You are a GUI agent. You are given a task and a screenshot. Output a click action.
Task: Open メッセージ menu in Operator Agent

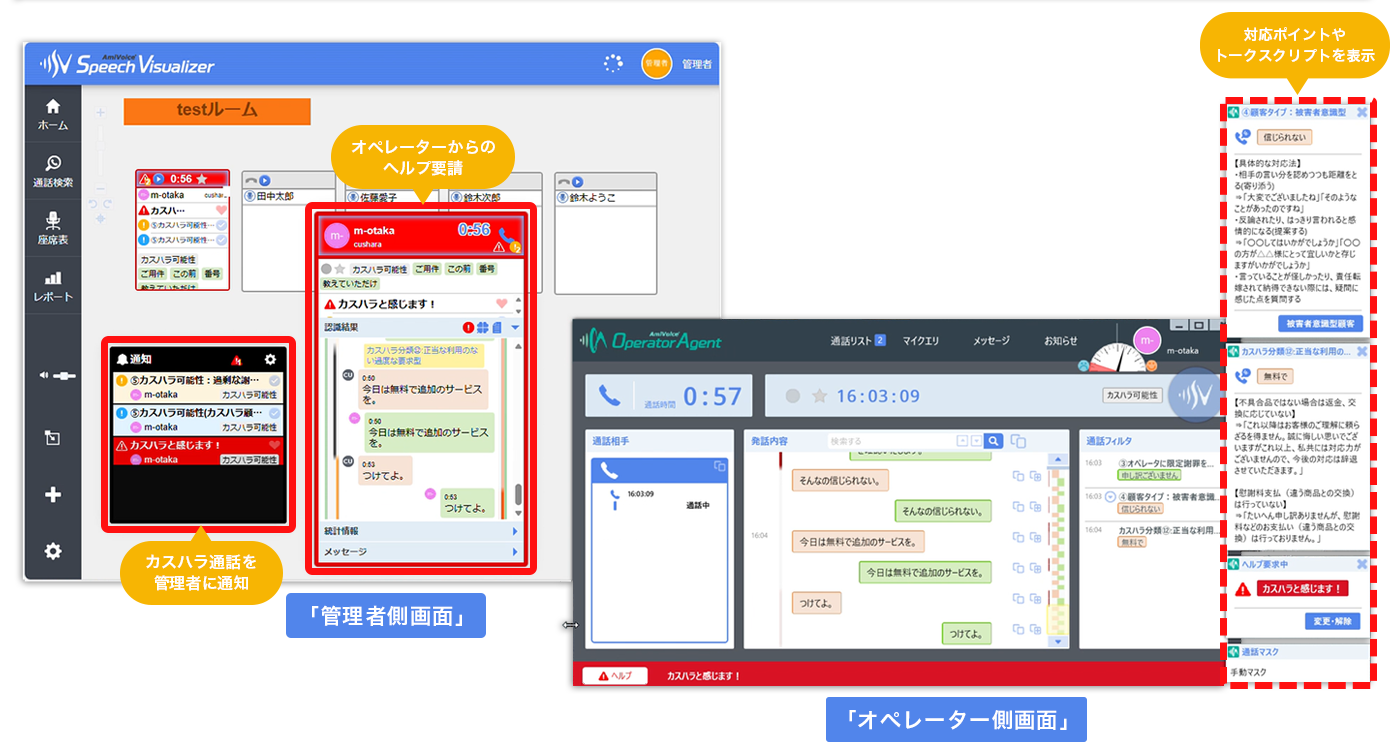coord(991,340)
